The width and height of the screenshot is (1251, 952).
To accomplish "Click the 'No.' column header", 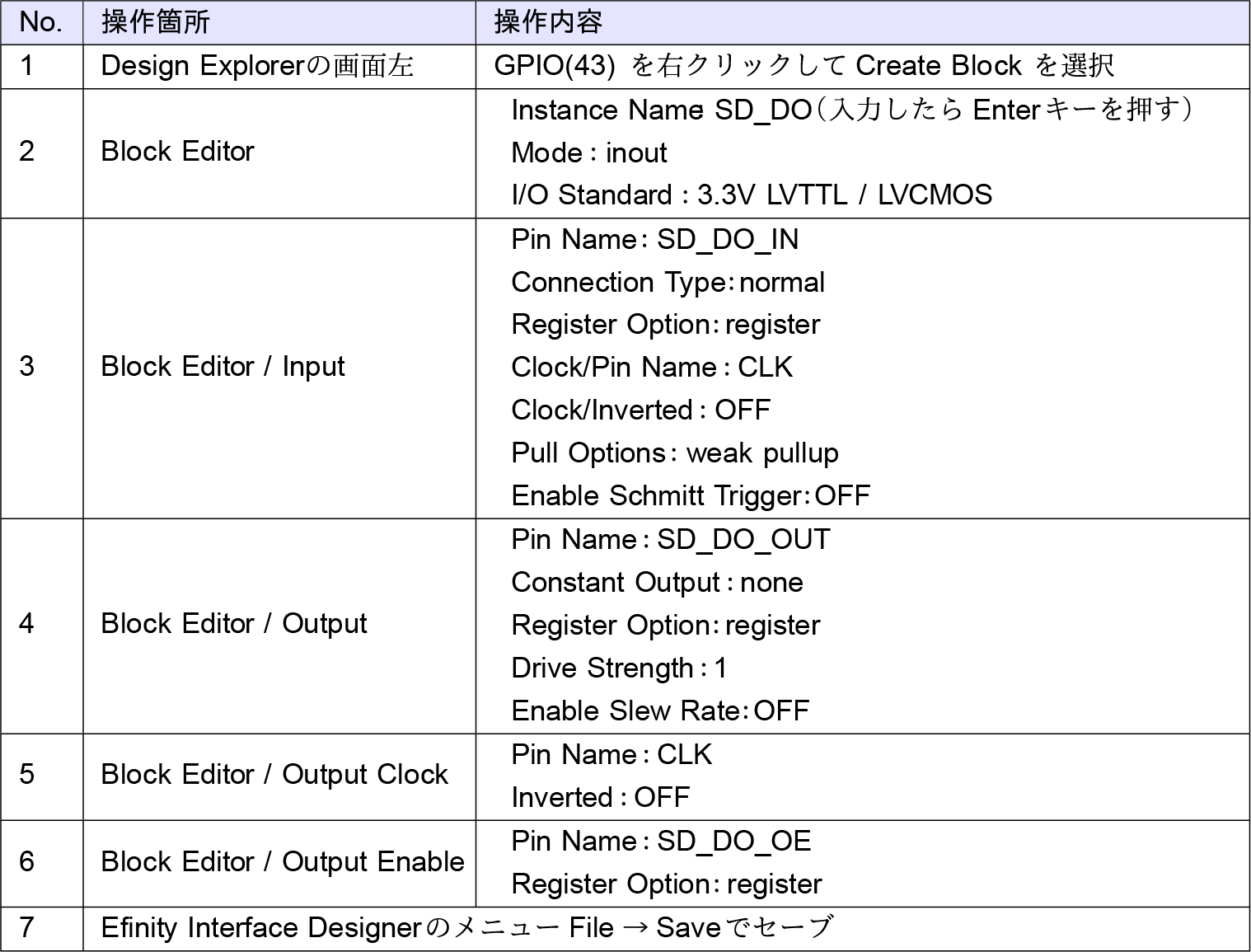I will pyautogui.click(x=40, y=22).
